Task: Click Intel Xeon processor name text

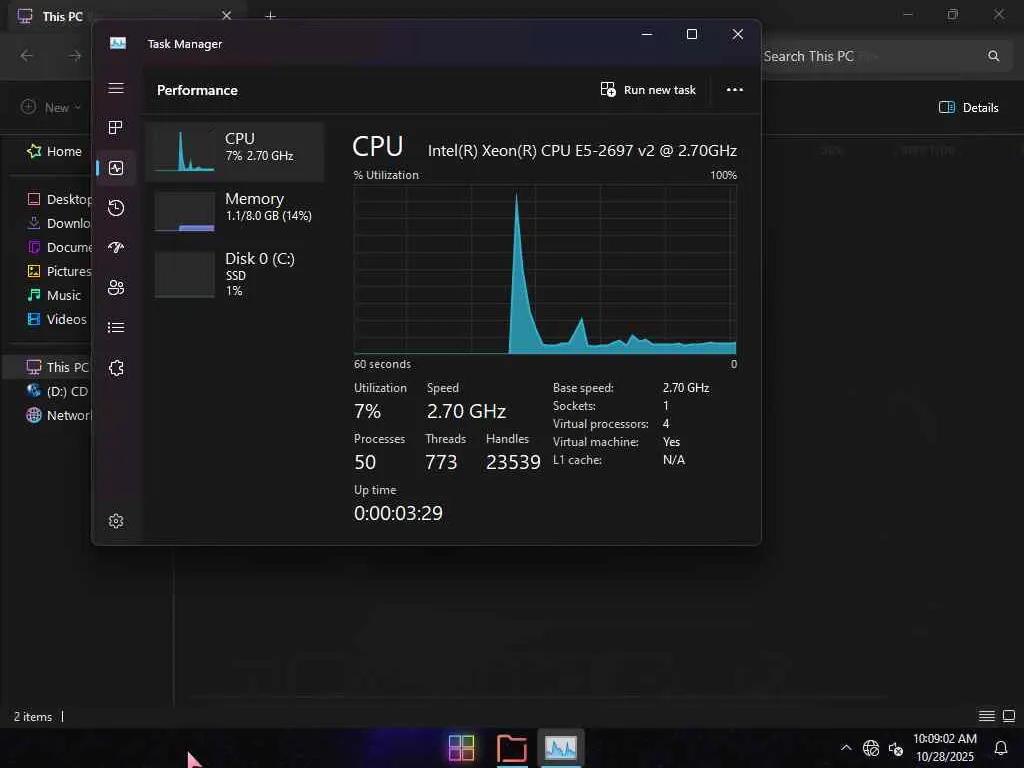Action: click(x=582, y=151)
